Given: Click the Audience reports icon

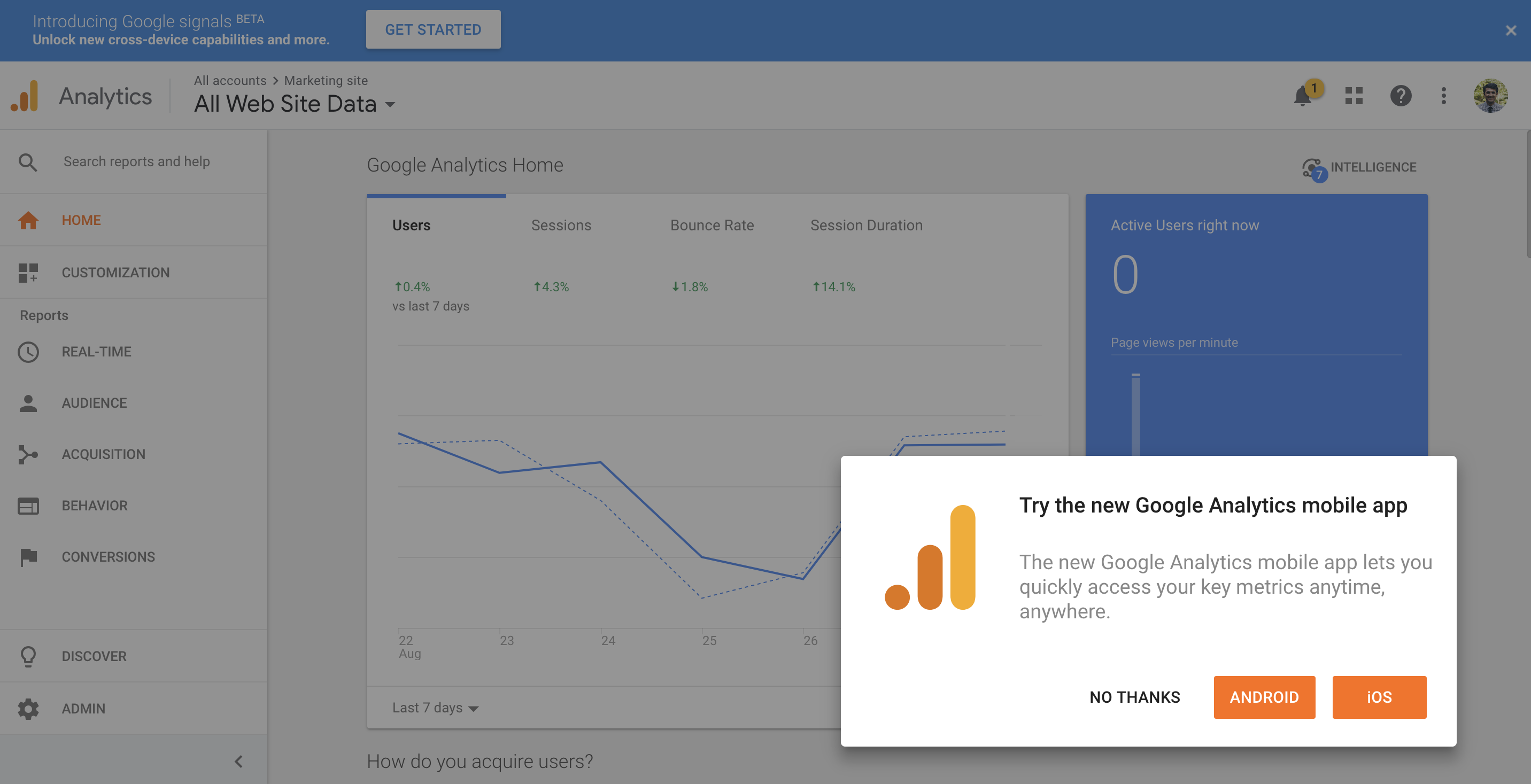Looking at the screenshot, I should (28, 404).
